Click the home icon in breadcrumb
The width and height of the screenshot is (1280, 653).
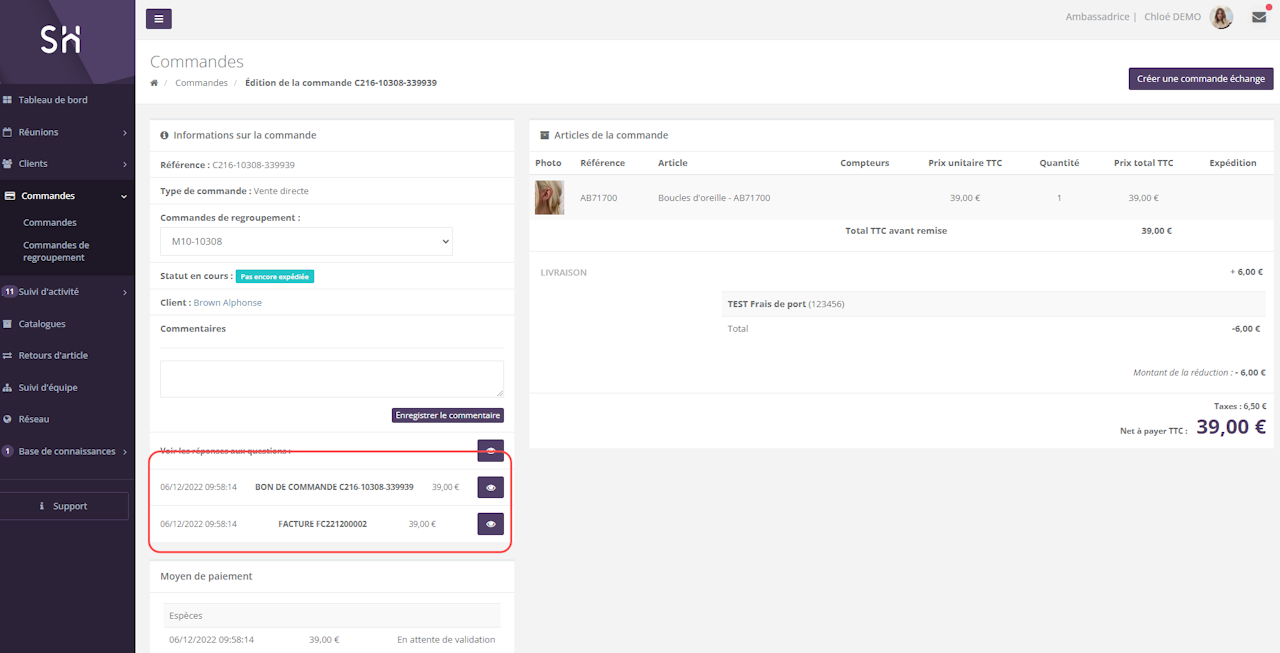(x=154, y=83)
